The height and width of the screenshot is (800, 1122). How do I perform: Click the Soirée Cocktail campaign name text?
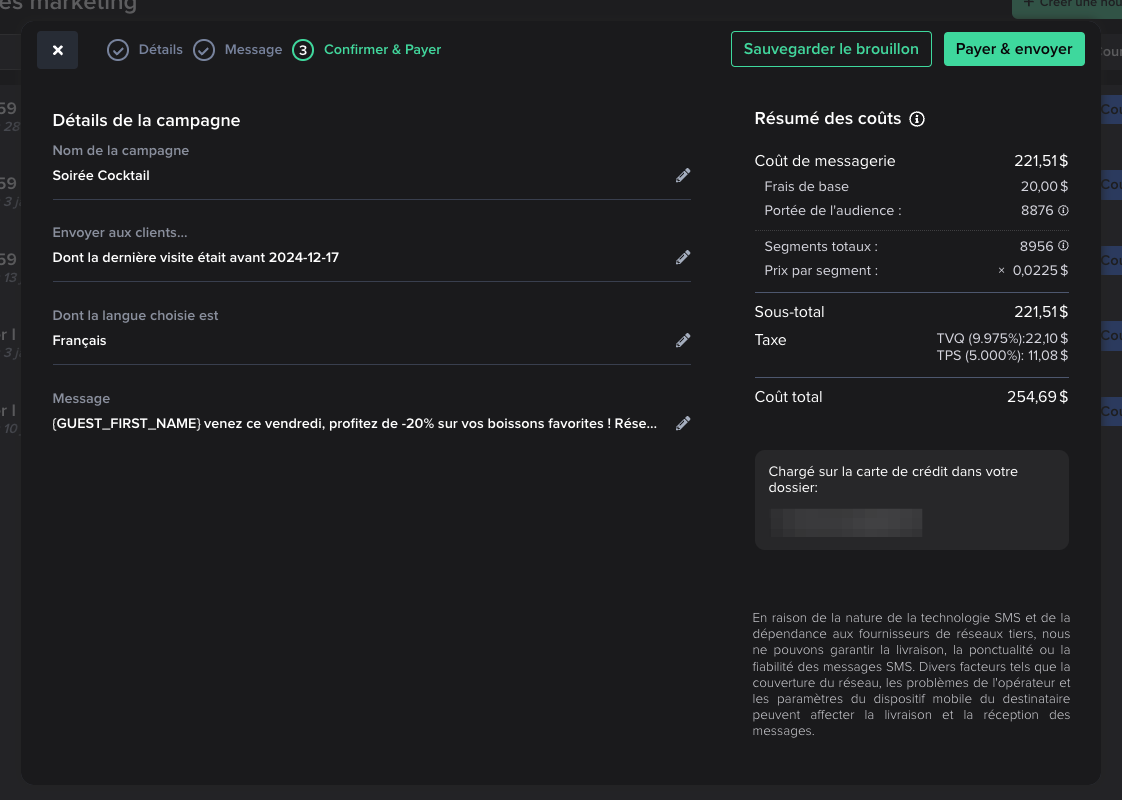point(101,176)
